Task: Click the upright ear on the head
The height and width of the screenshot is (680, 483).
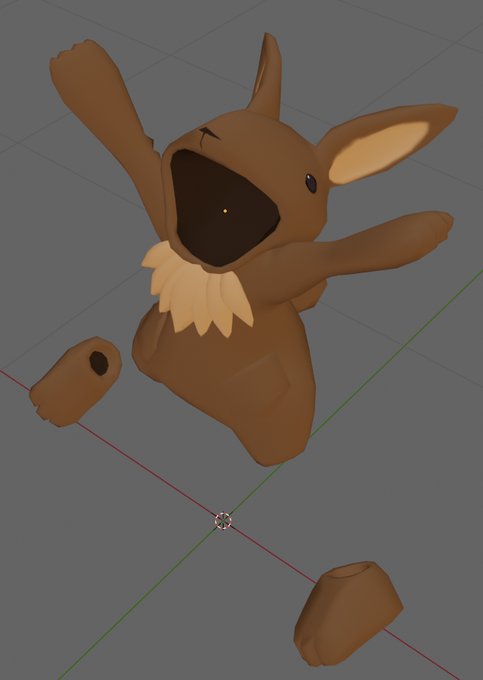Action: (x=266, y=77)
